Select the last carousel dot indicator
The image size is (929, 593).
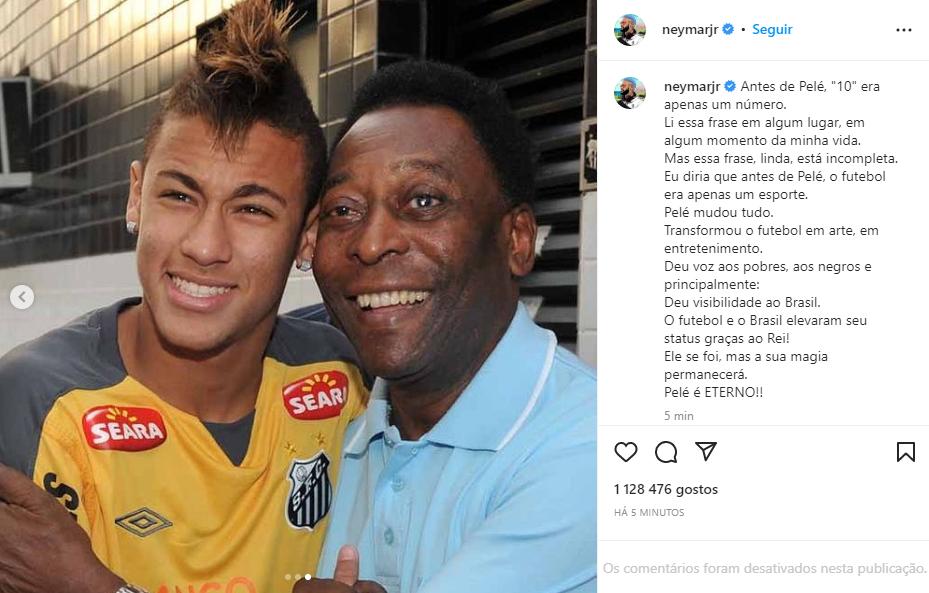[307, 577]
